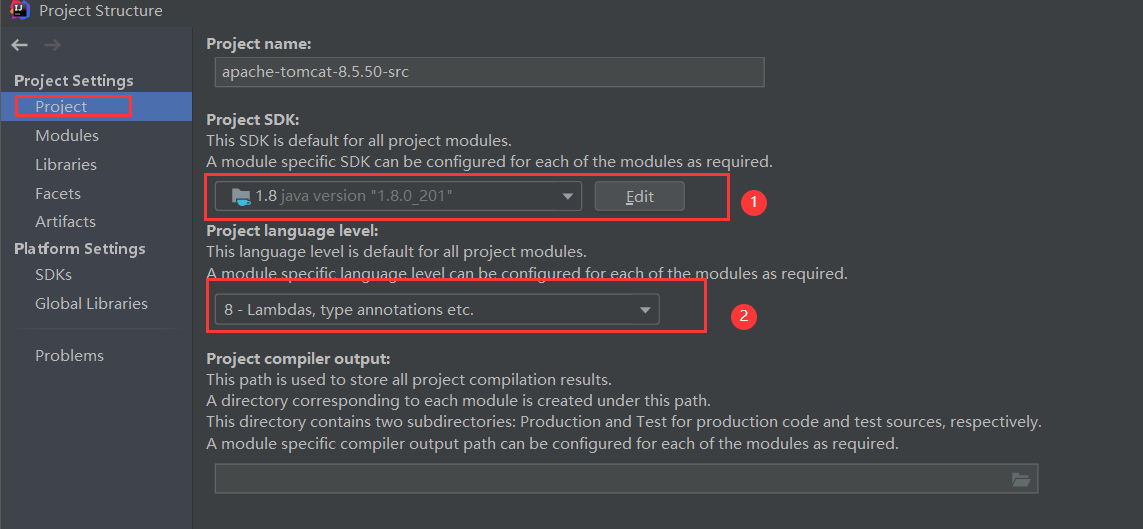Open the Project language level dropdown
1143x529 pixels.
coord(437,310)
